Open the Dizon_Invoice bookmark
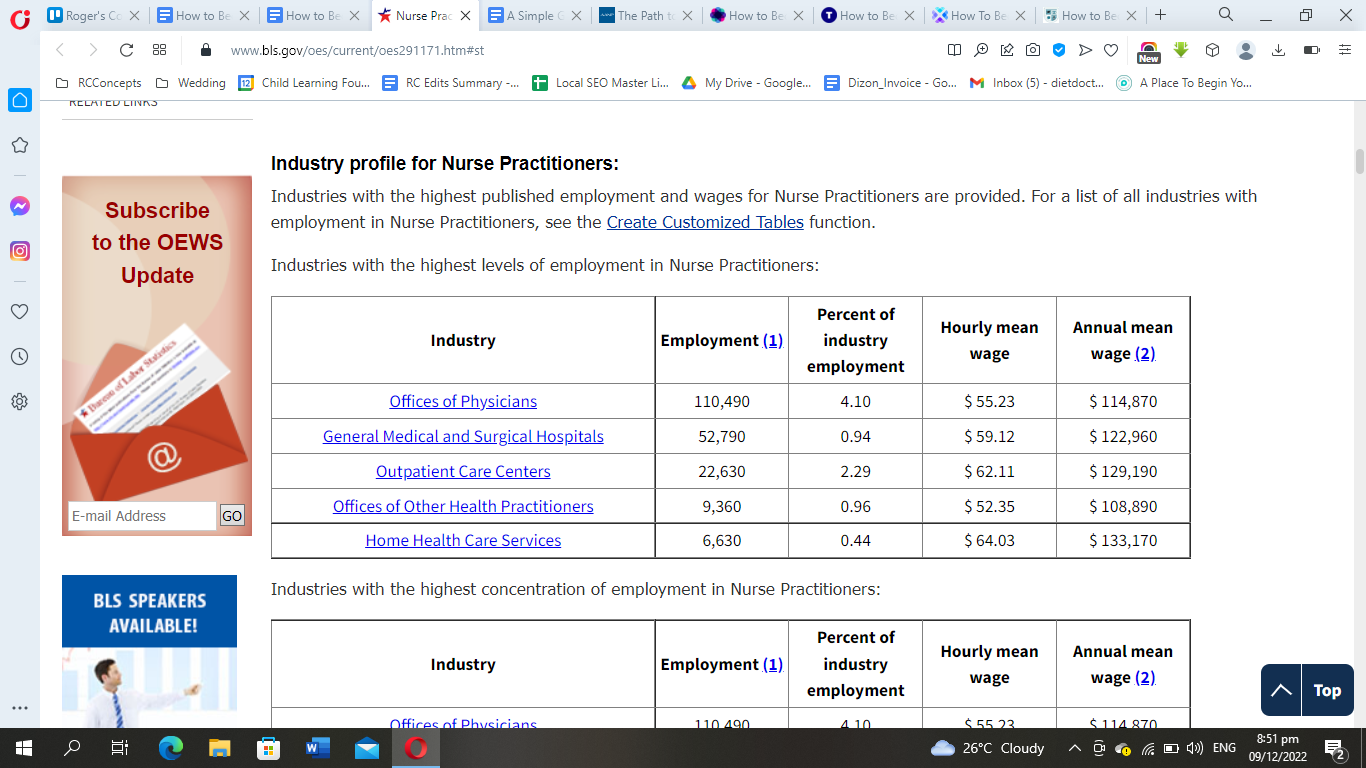Viewport: 1366px width, 768px height. pos(891,83)
